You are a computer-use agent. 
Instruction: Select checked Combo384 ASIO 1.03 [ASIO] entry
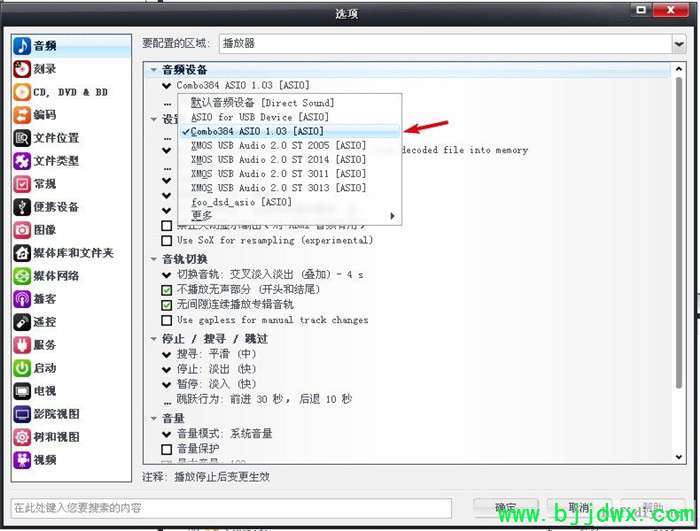coord(290,131)
